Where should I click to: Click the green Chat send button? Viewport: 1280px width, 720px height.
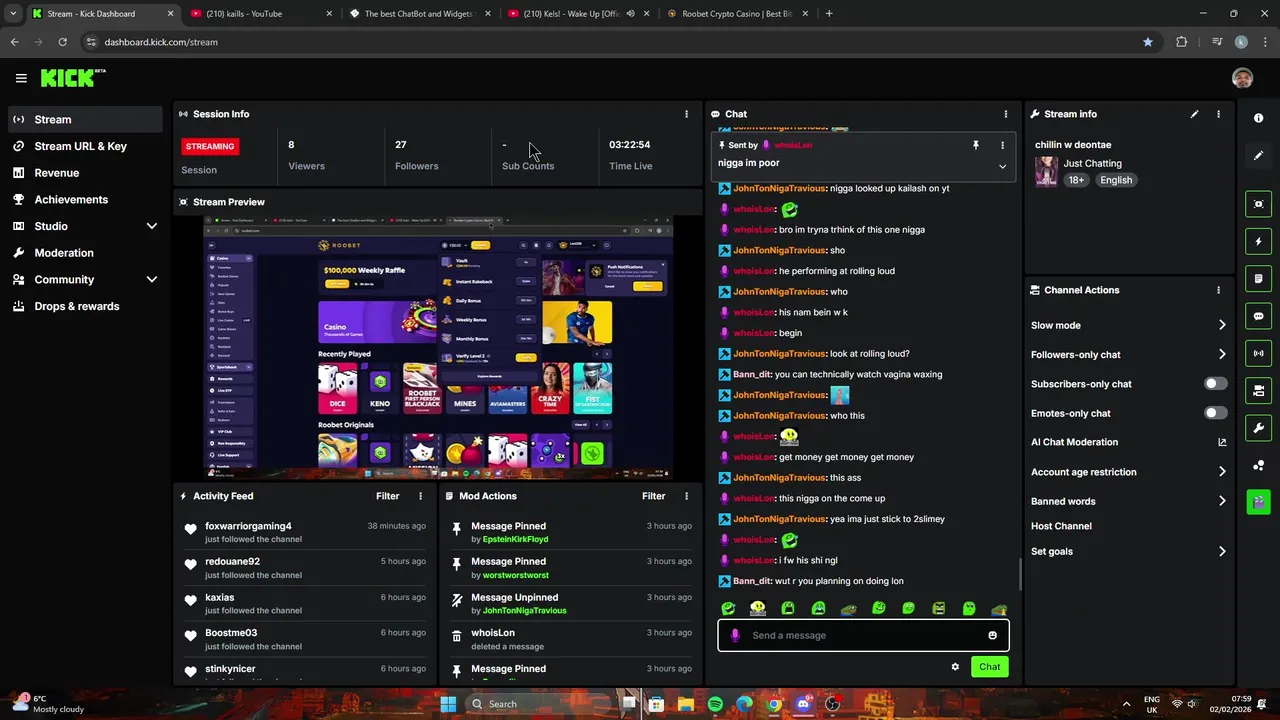[989, 667]
